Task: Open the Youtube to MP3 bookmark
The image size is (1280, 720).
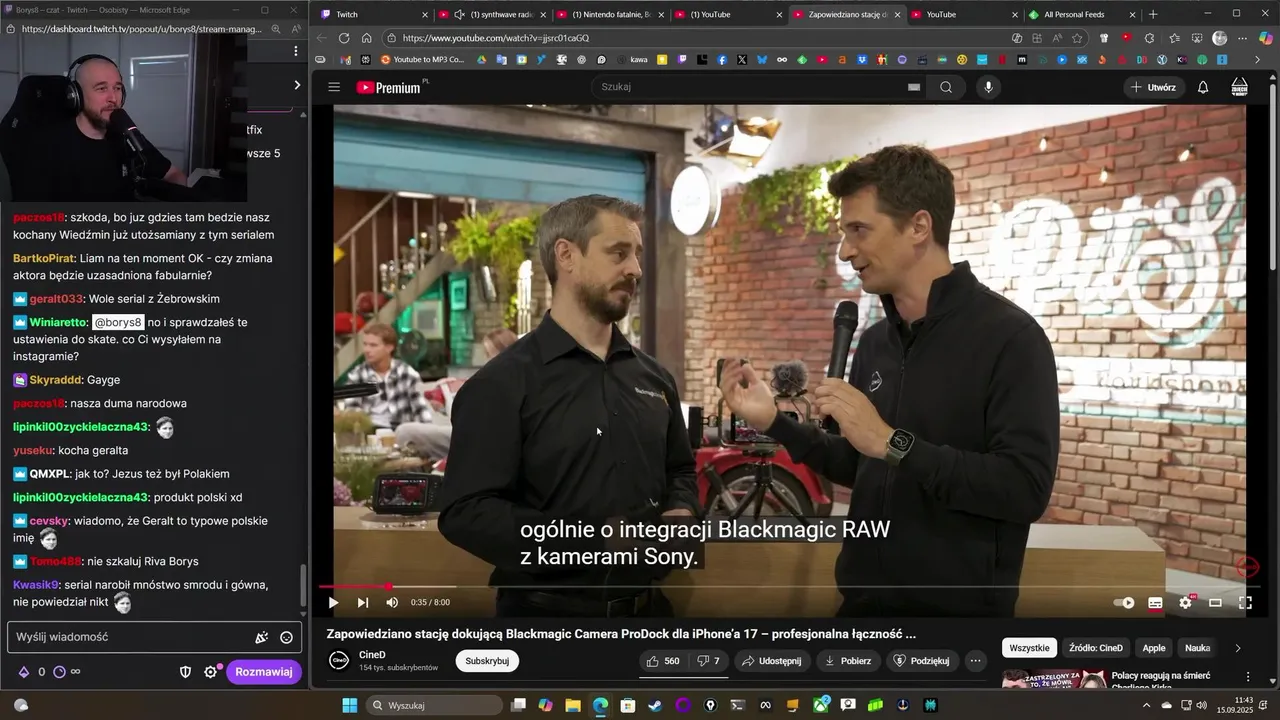Action: point(423,60)
